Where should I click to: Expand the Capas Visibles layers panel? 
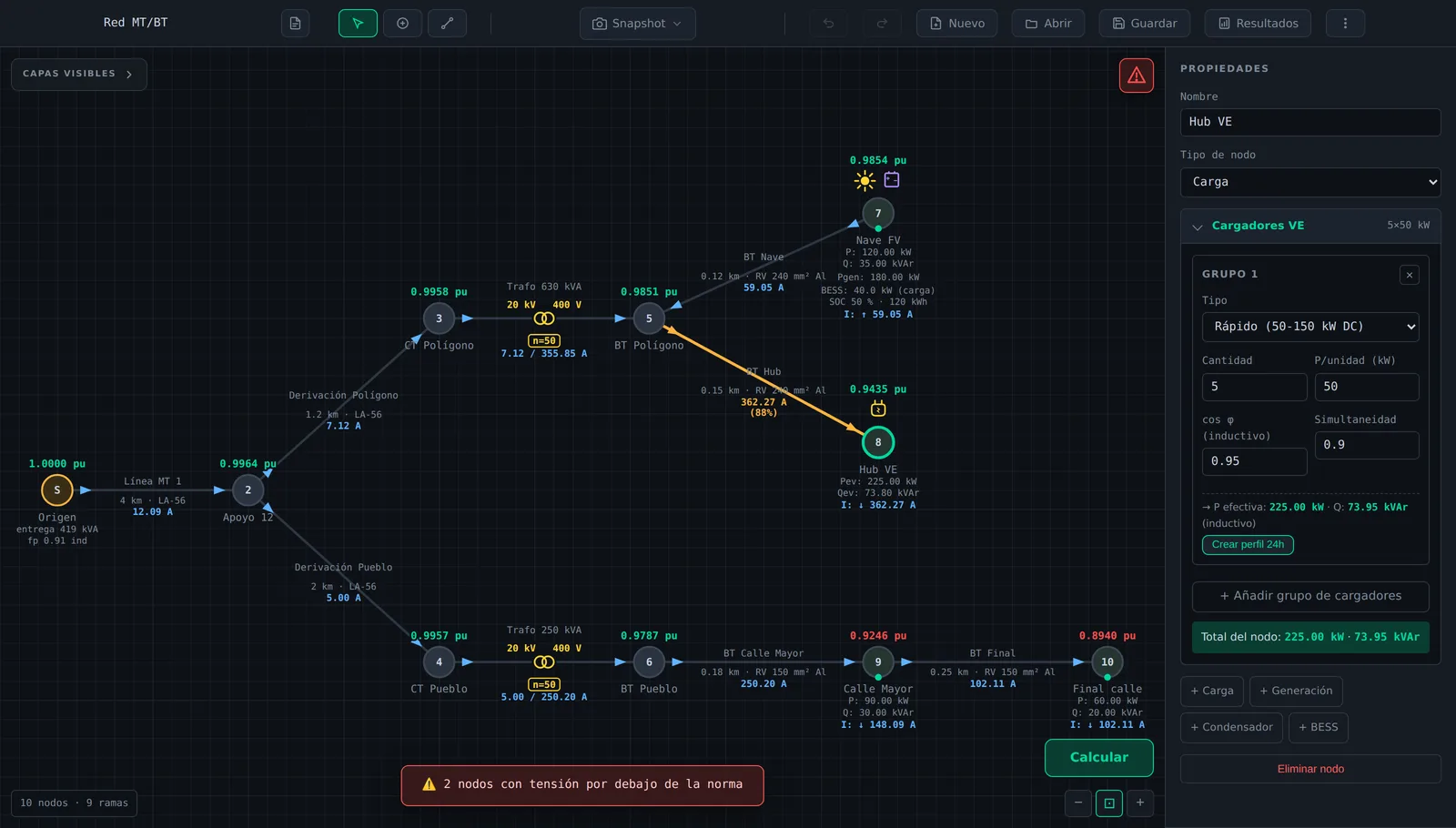coord(79,74)
